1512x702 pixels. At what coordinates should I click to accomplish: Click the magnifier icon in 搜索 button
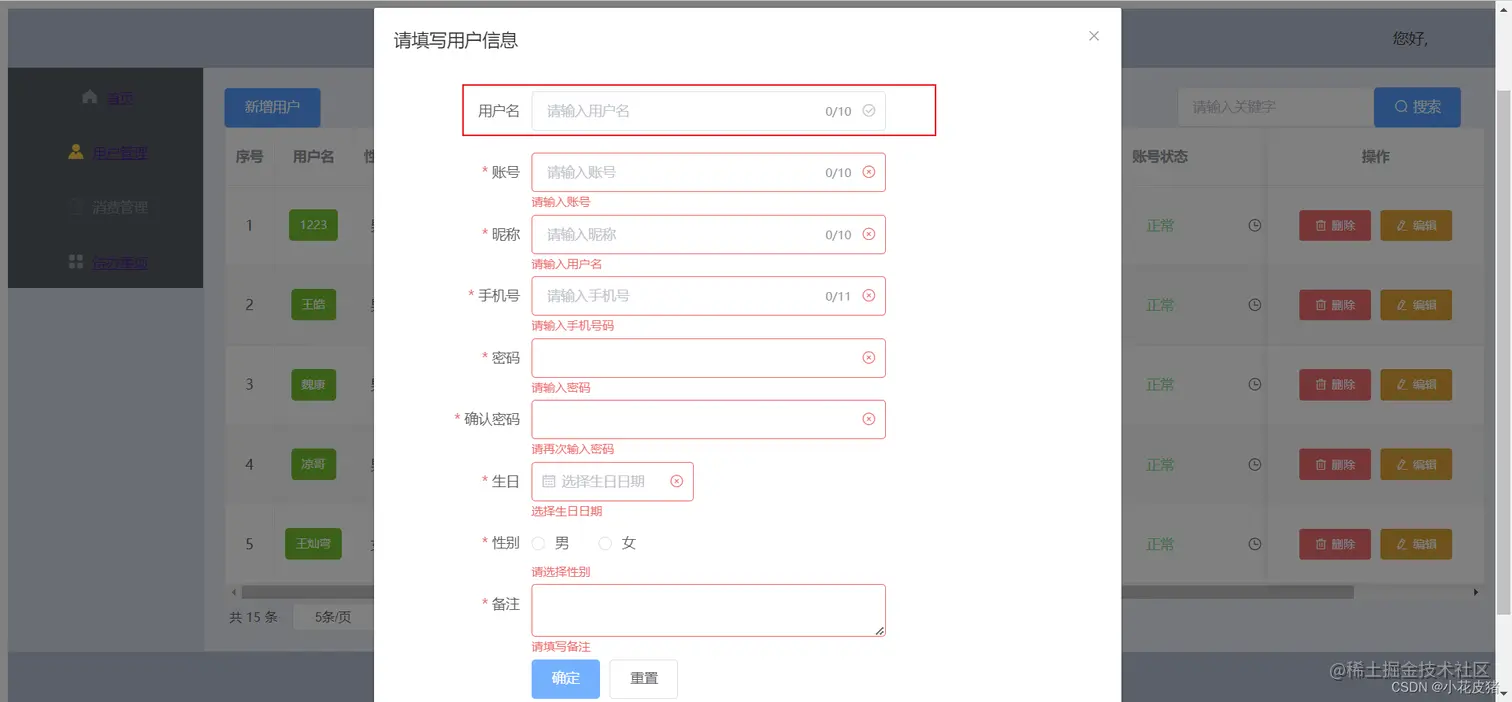1401,106
